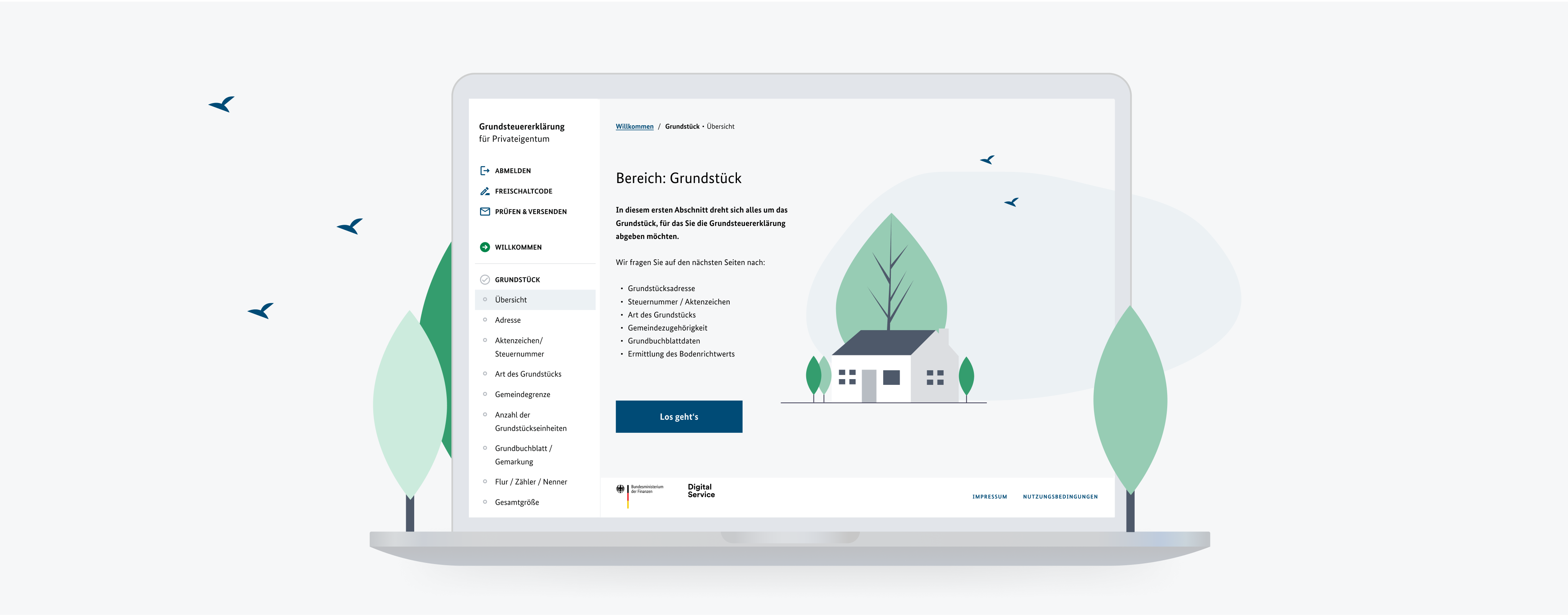The width and height of the screenshot is (1568, 615).
Task: Expand the Grundstück section in the sidebar
Action: 517,280
